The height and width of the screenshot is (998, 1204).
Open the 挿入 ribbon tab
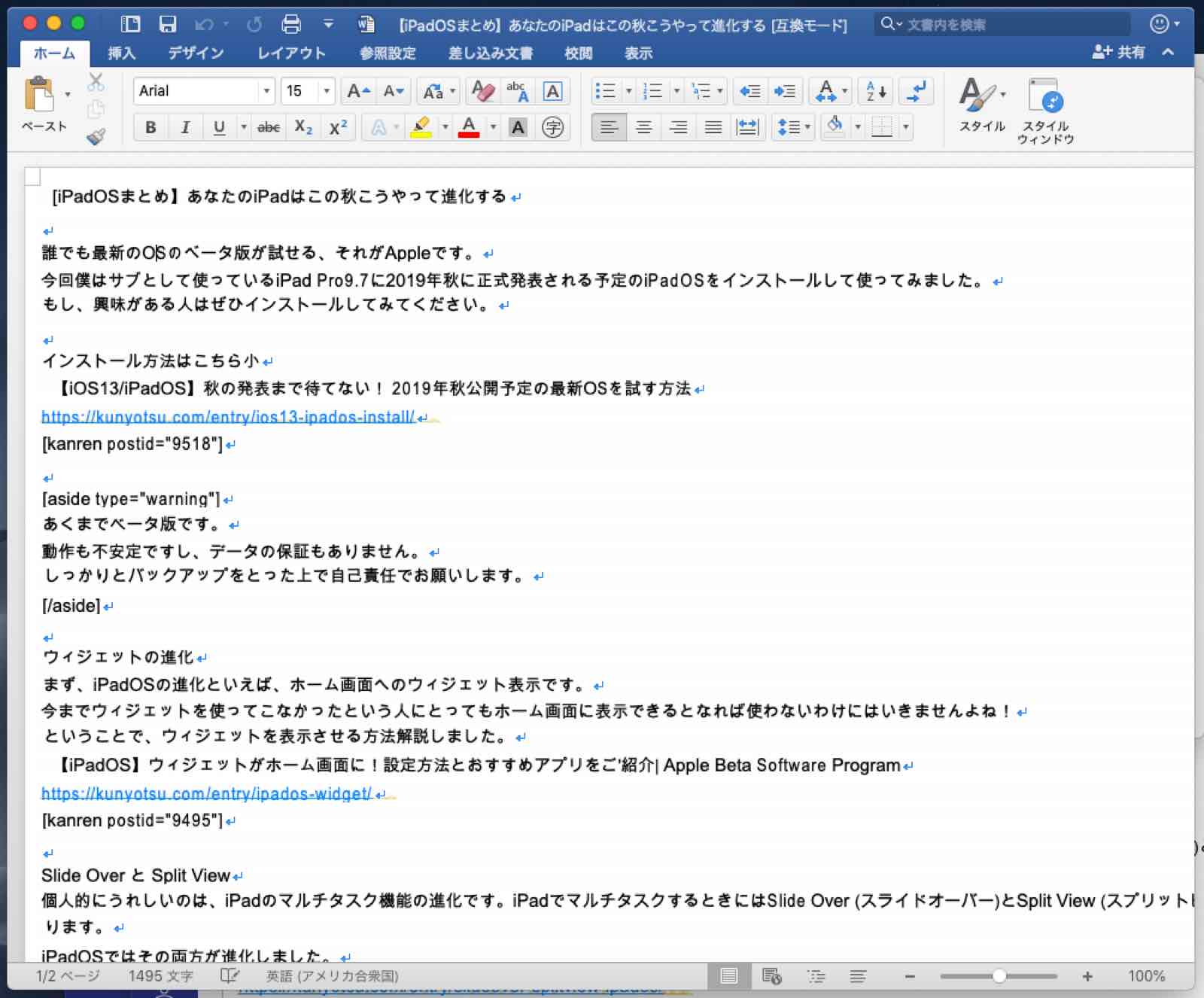coord(122,53)
